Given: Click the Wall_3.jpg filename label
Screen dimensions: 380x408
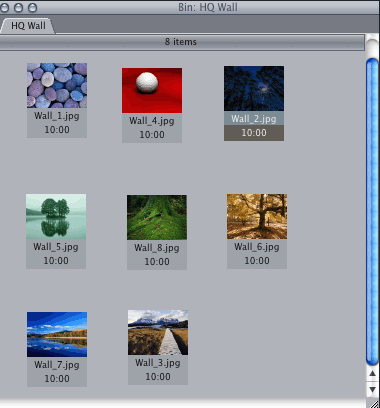Looking at the screenshot, I should 158,363.
